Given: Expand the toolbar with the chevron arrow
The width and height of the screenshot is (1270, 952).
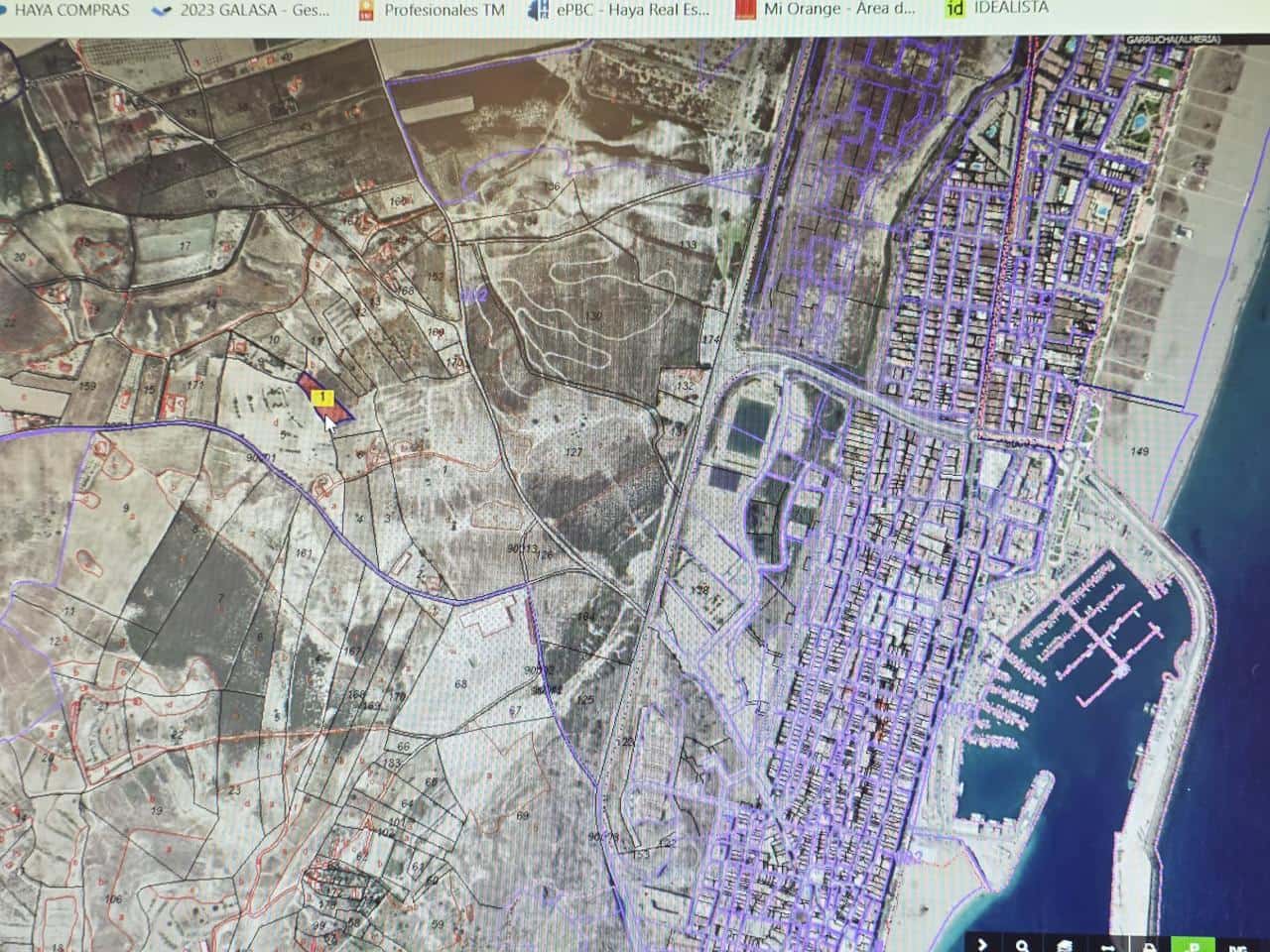Looking at the screenshot, I should 983,943.
